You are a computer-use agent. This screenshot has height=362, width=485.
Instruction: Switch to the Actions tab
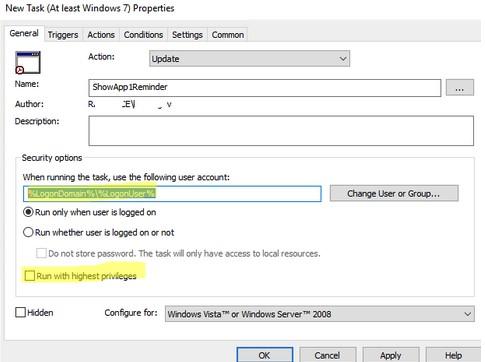coord(101,35)
